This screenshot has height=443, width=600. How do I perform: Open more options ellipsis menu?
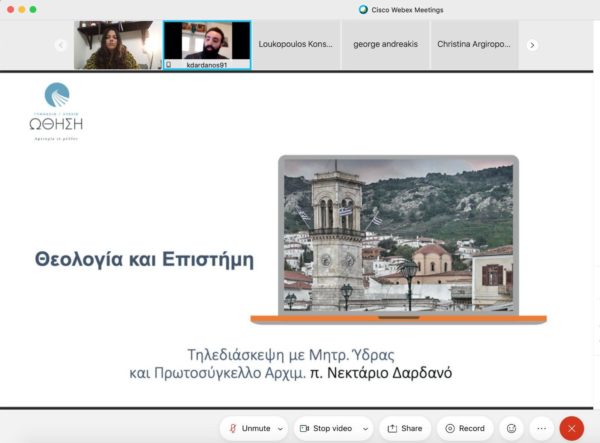pos(541,428)
